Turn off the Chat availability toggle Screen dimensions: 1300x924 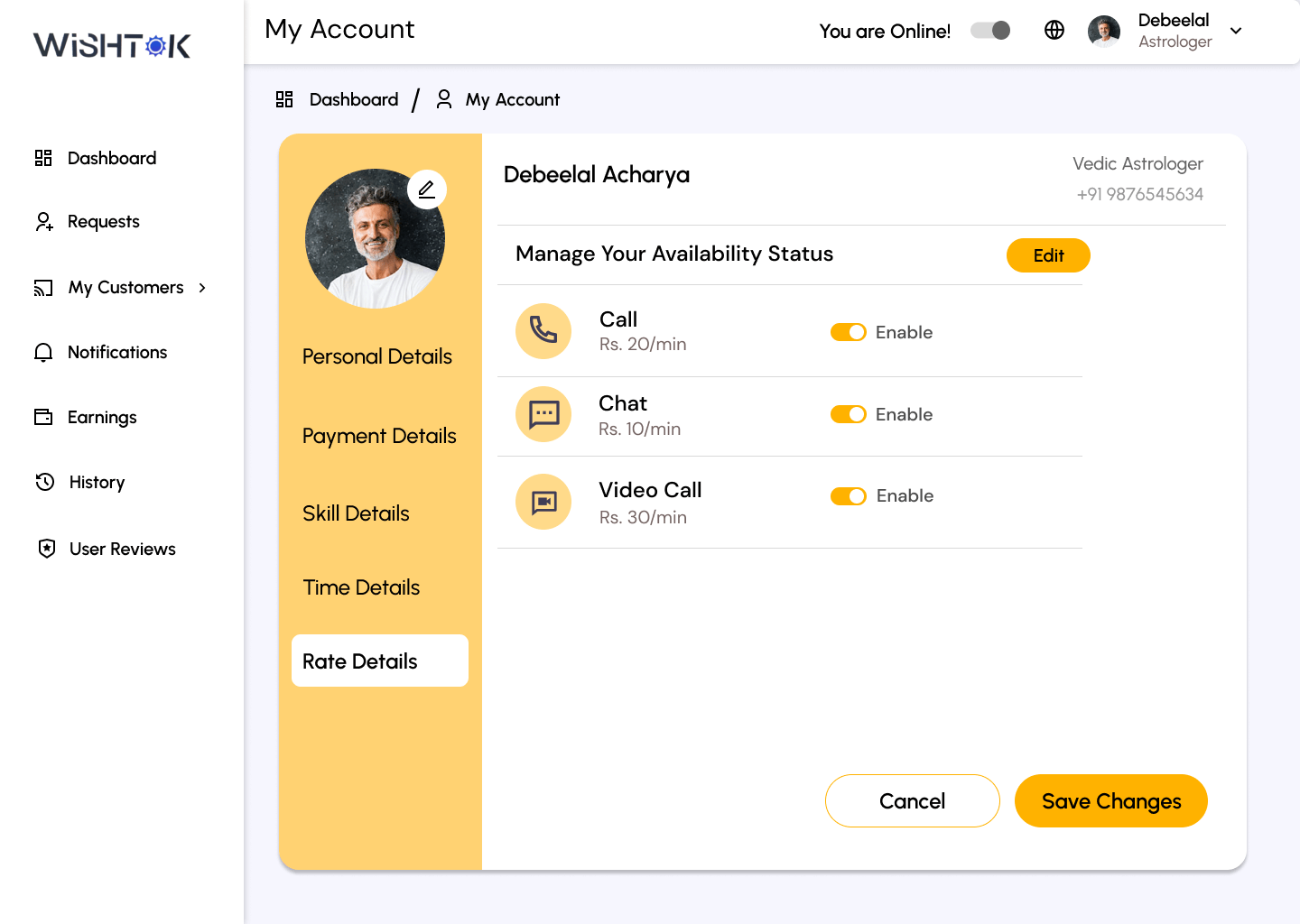point(849,414)
